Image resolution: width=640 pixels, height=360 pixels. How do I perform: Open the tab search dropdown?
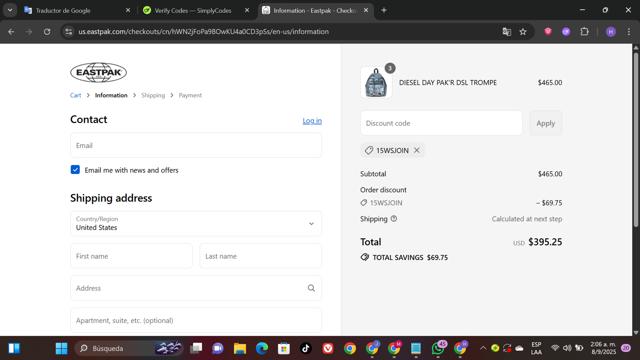[x=10, y=11]
